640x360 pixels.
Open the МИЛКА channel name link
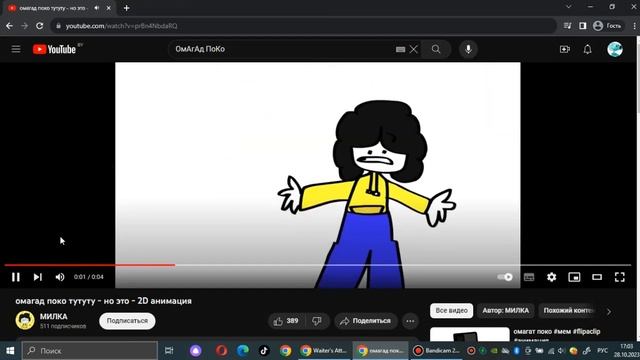pos(53,316)
